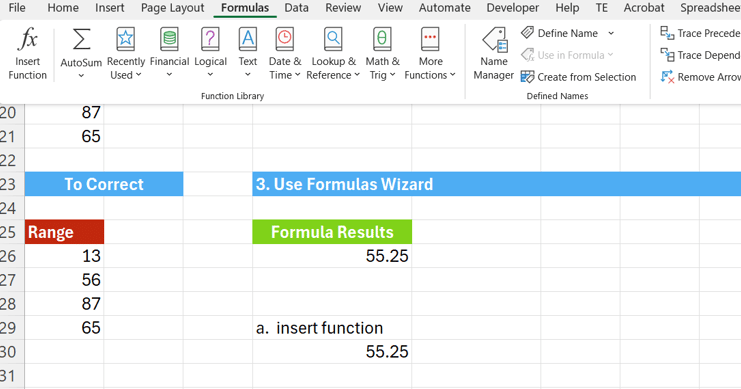Open the Name Manager
This screenshot has width=741, height=389.
pyautogui.click(x=494, y=53)
